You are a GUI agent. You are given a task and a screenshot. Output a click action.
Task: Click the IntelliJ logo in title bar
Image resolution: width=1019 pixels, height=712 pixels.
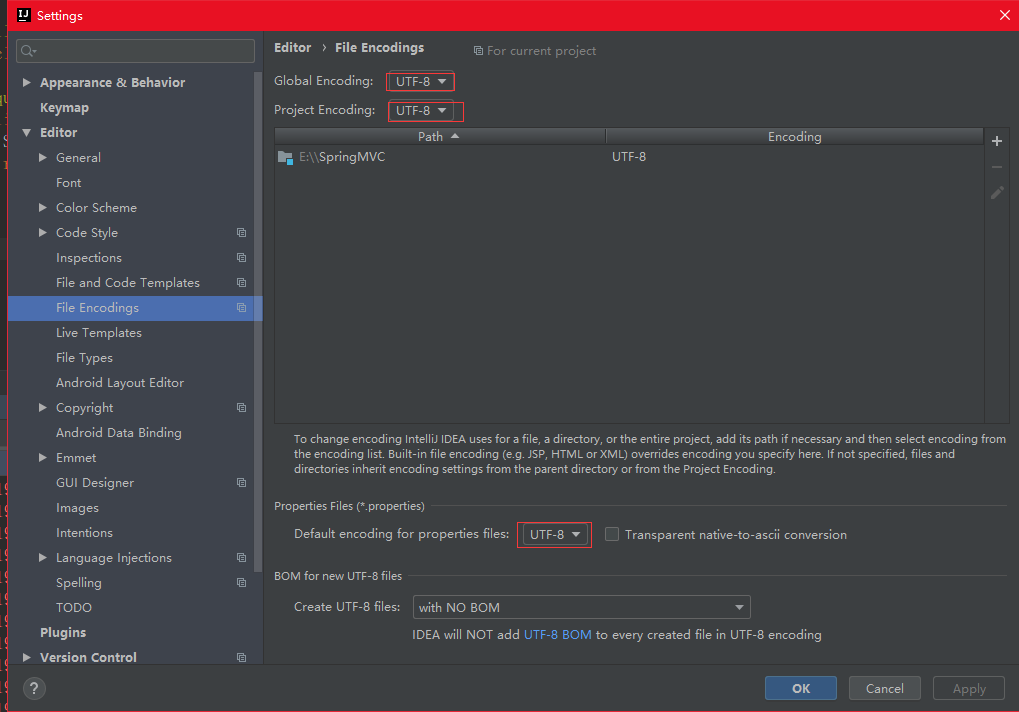[x=23, y=15]
